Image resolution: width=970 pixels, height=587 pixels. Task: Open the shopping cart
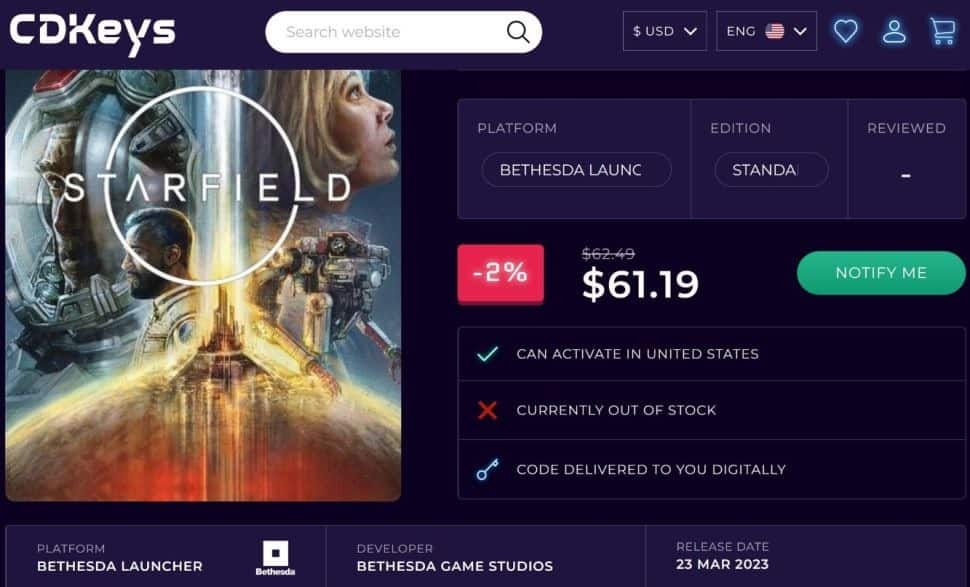tap(942, 31)
